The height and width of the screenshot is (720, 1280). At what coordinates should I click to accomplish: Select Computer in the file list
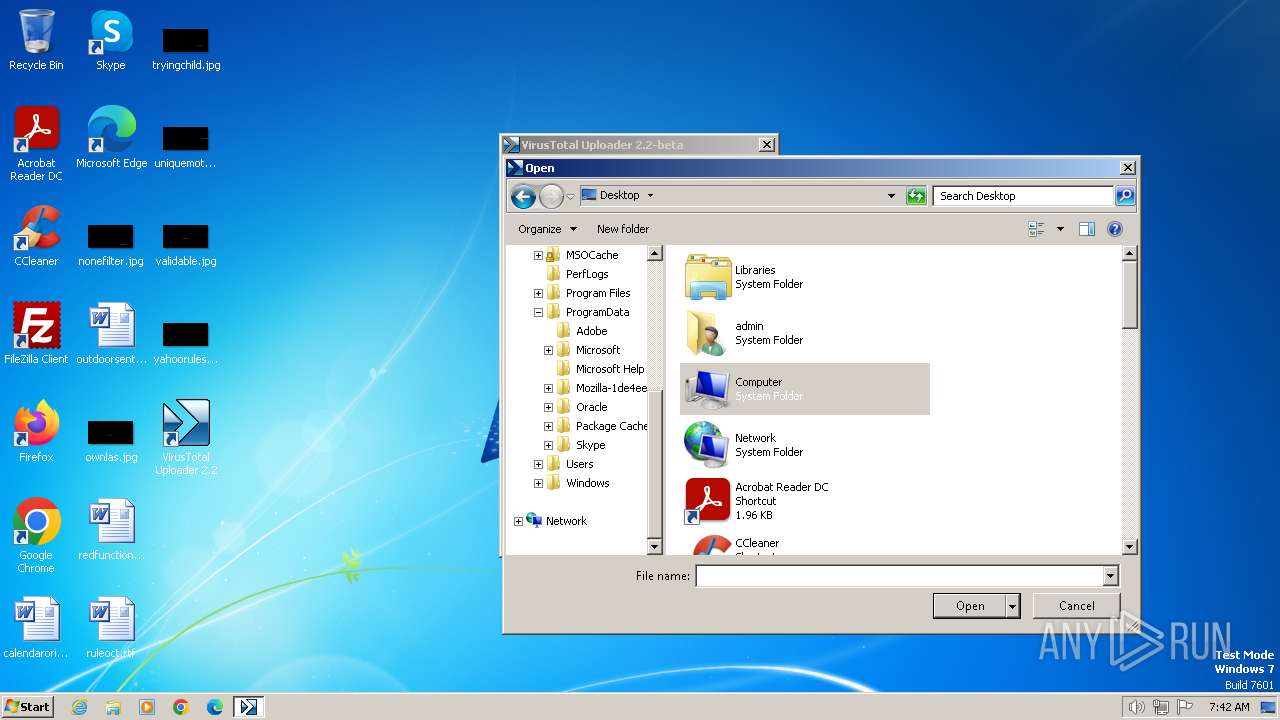(805, 389)
